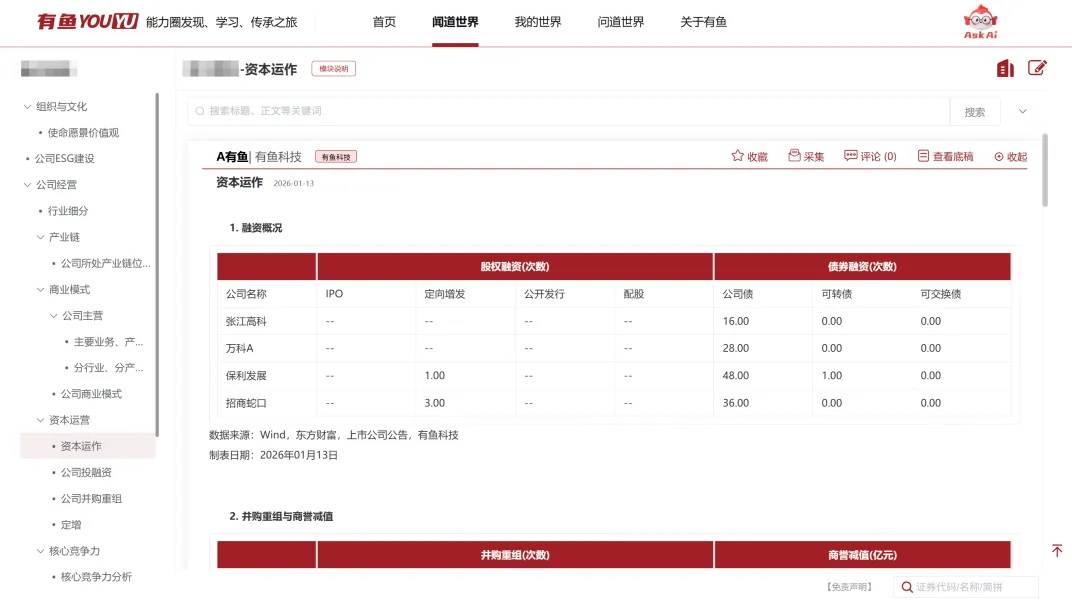Open 评论 (0) comments
Viewport: 1072px width, 601px height.
(x=870, y=157)
